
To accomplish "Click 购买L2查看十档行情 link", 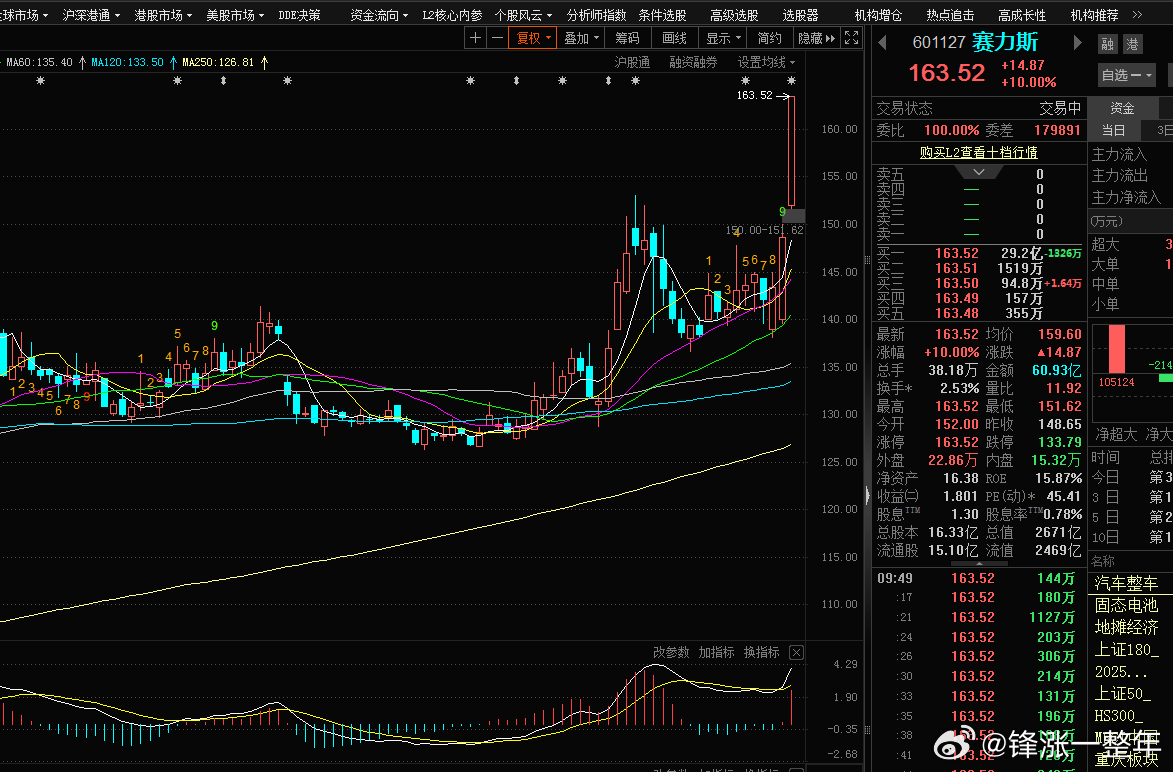I will coord(978,152).
